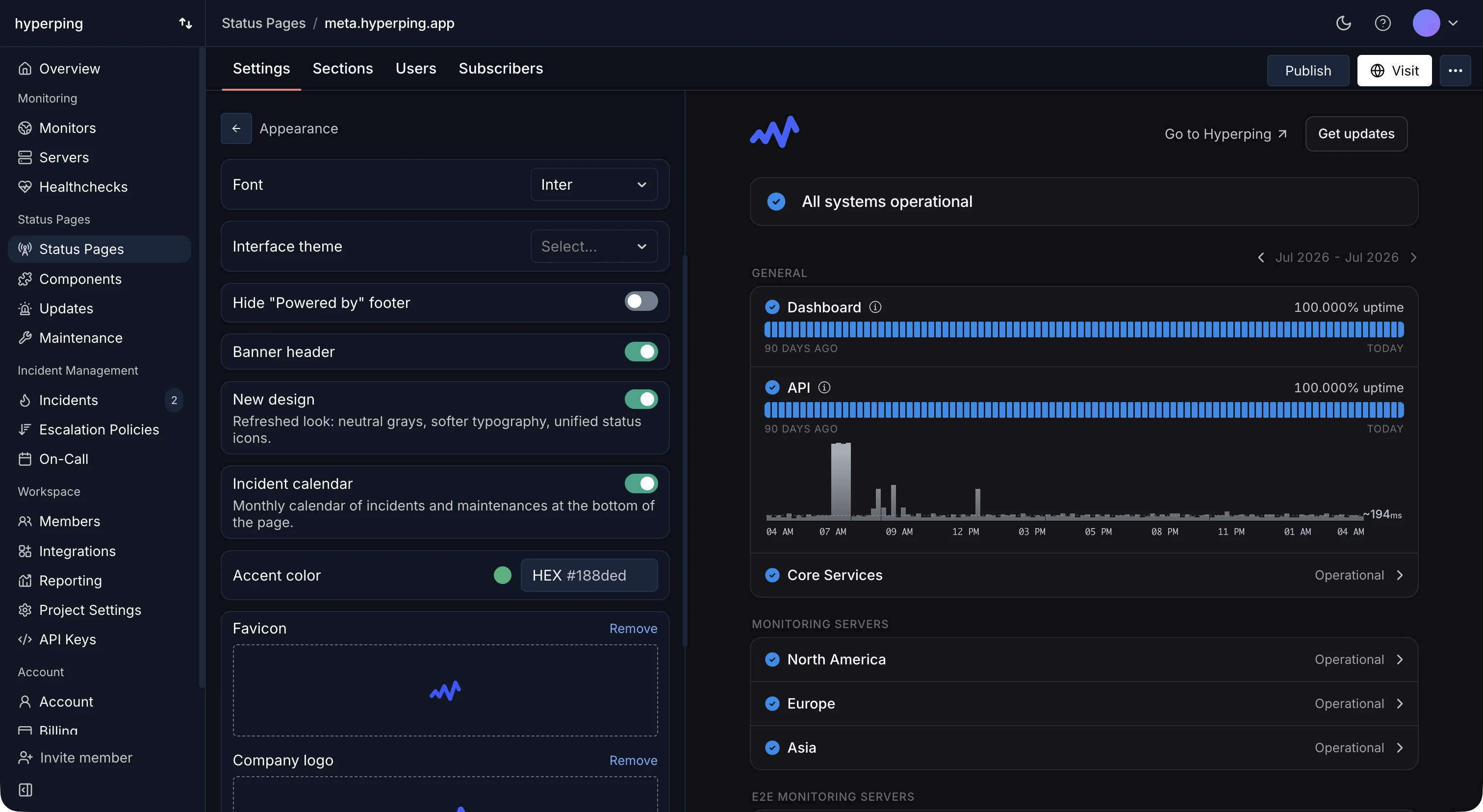Open Updates via the siren icon
The image size is (1483, 812).
(x=25, y=308)
